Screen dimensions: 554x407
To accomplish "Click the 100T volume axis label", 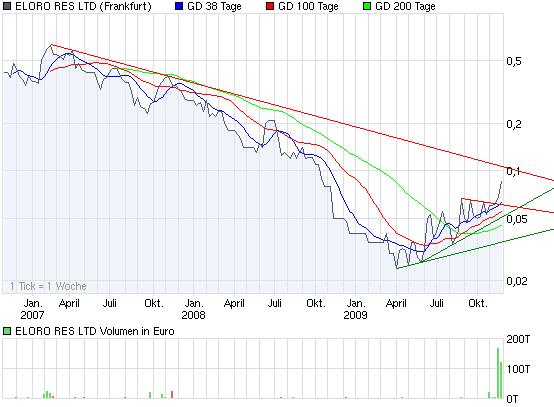I will [518, 370].
